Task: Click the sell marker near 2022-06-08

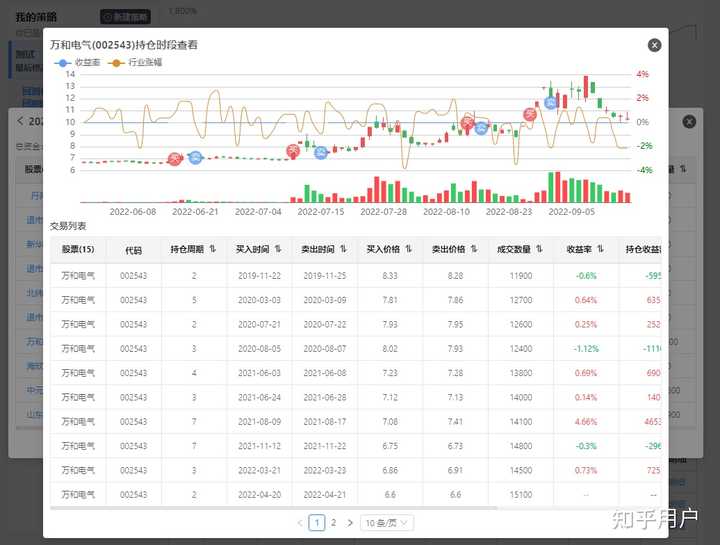Action: click(x=175, y=159)
